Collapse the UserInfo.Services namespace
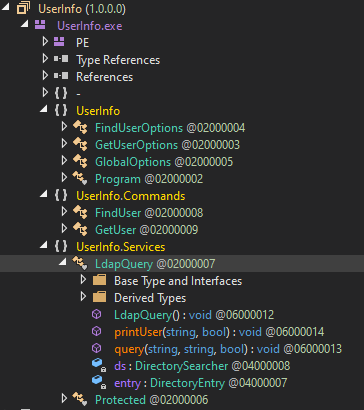Image resolution: width=364 pixels, height=410 pixels. pyautogui.click(x=43, y=246)
